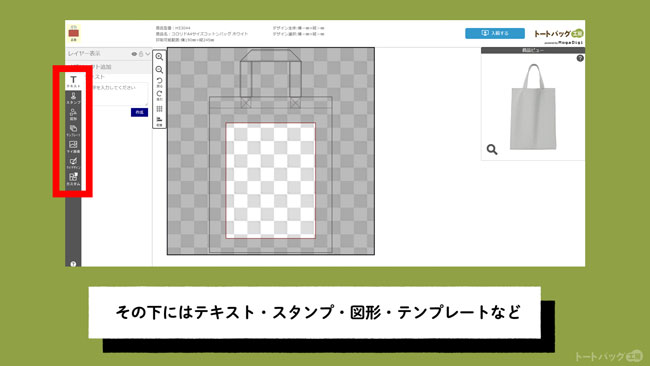Open the Custom tool in sidebar

(73, 179)
